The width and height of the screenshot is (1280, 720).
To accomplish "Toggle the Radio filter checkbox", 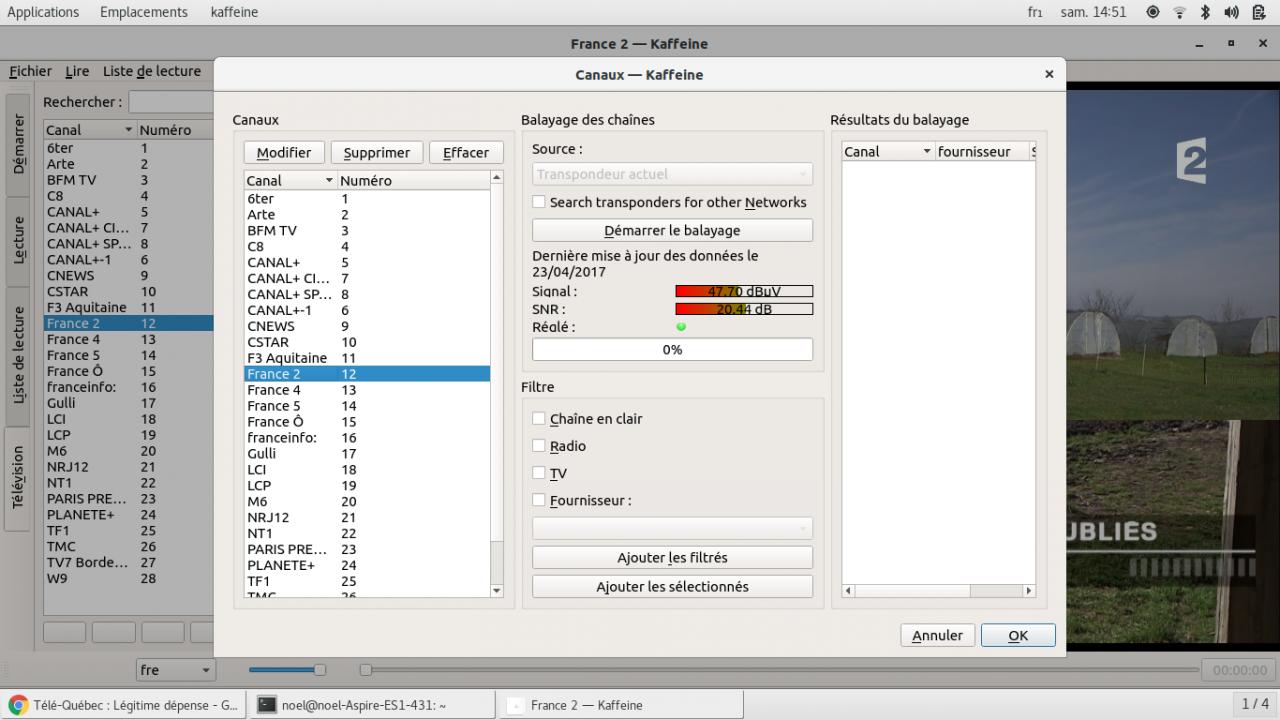I will (x=559, y=446).
